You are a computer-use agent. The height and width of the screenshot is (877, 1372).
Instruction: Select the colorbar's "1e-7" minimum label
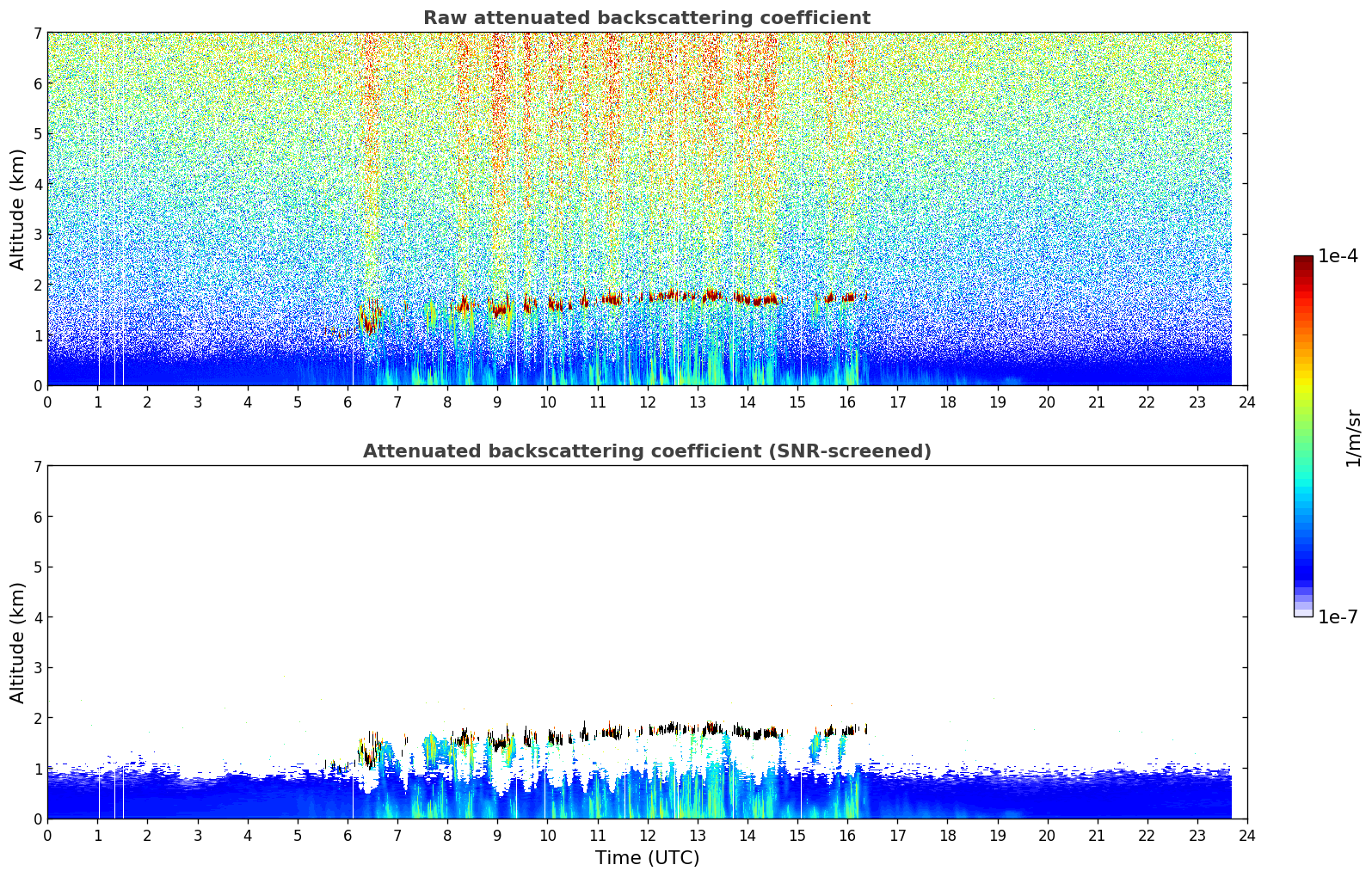1338,617
